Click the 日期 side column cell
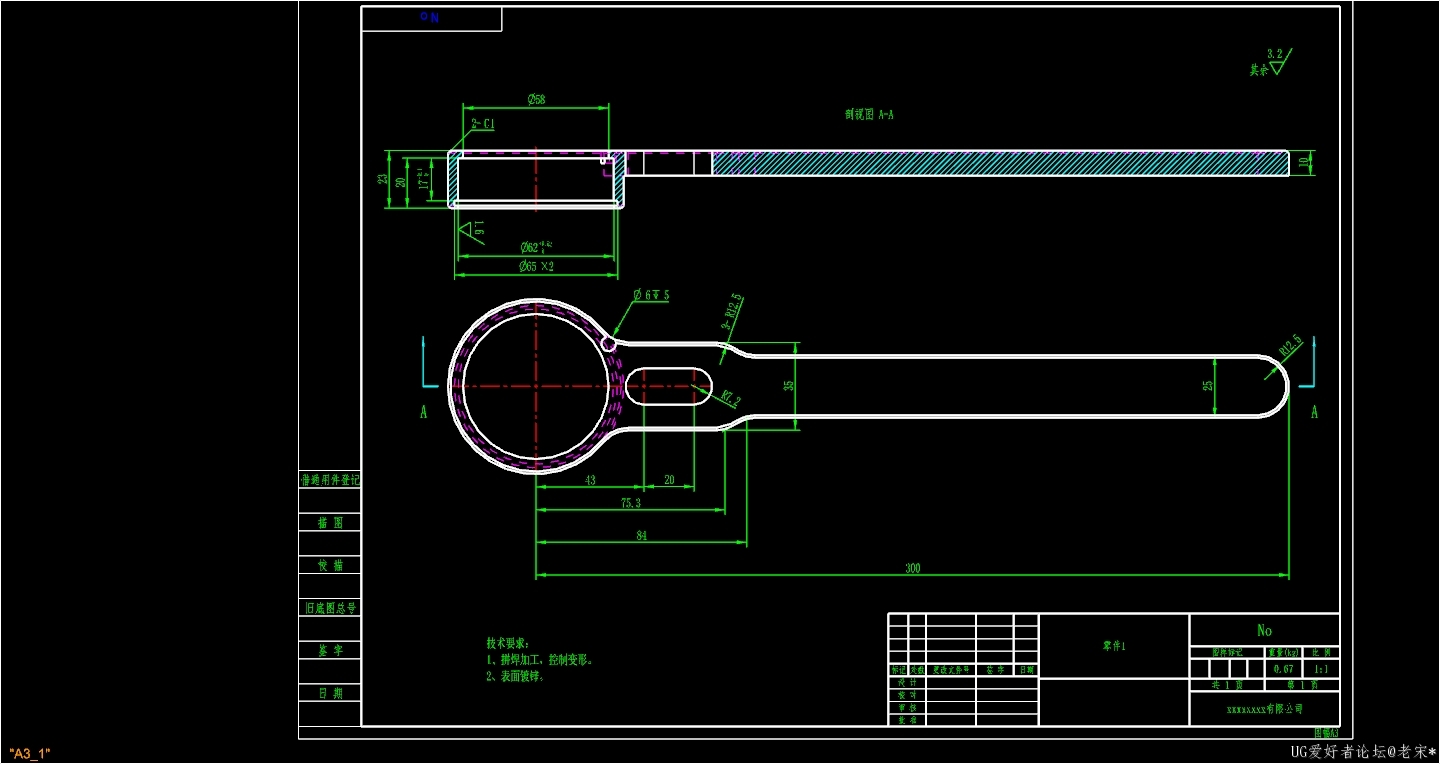 click(x=330, y=693)
